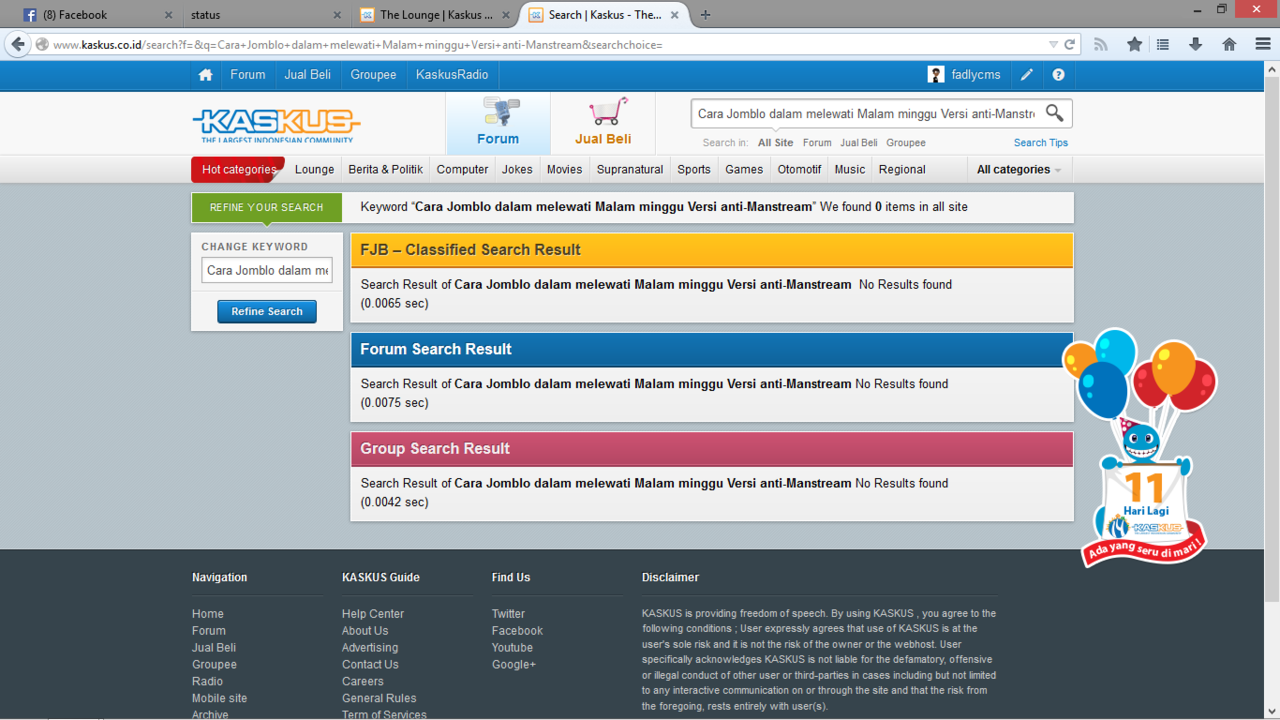Image resolution: width=1280 pixels, height=720 pixels.
Task: Expand the All categories dropdown
Action: [1019, 169]
